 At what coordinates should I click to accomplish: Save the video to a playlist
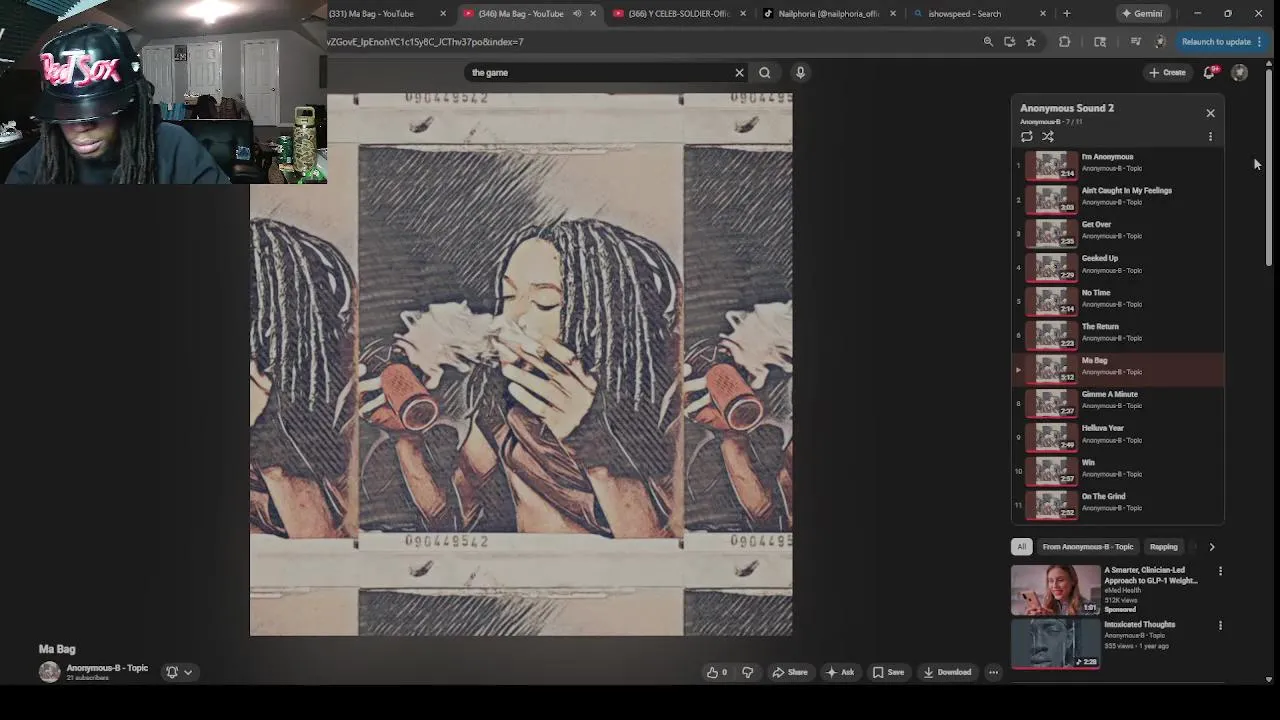tap(889, 672)
